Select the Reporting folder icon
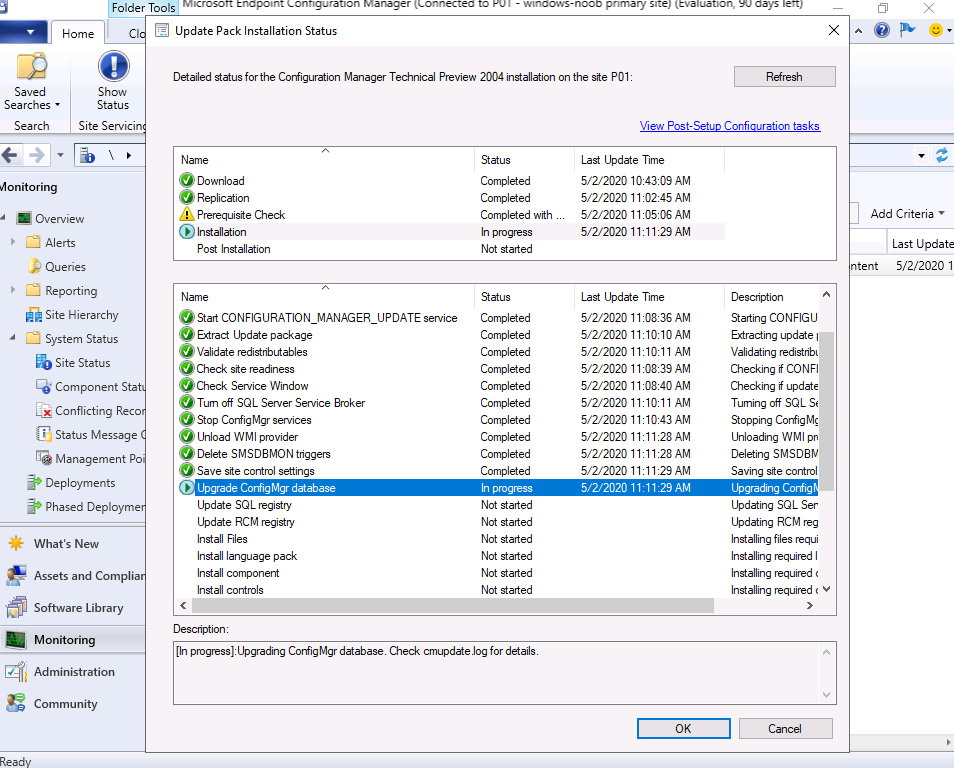954x768 pixels. click(x=33, y=290)
